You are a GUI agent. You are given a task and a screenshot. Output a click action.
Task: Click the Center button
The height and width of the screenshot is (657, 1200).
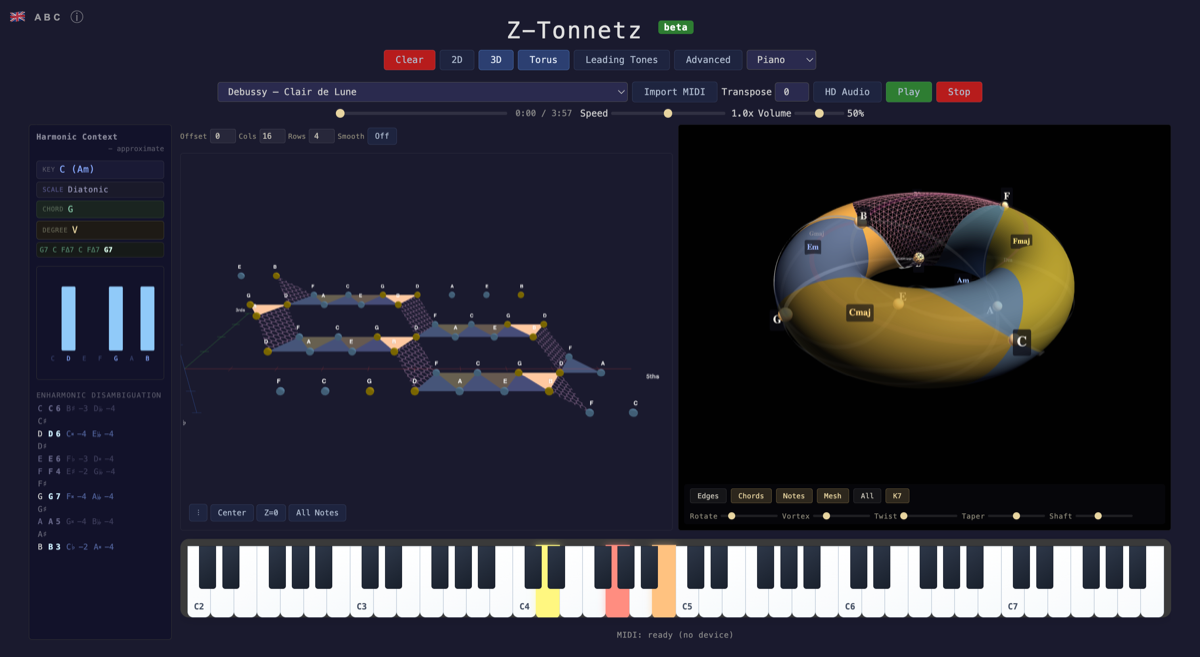point(232,513)
